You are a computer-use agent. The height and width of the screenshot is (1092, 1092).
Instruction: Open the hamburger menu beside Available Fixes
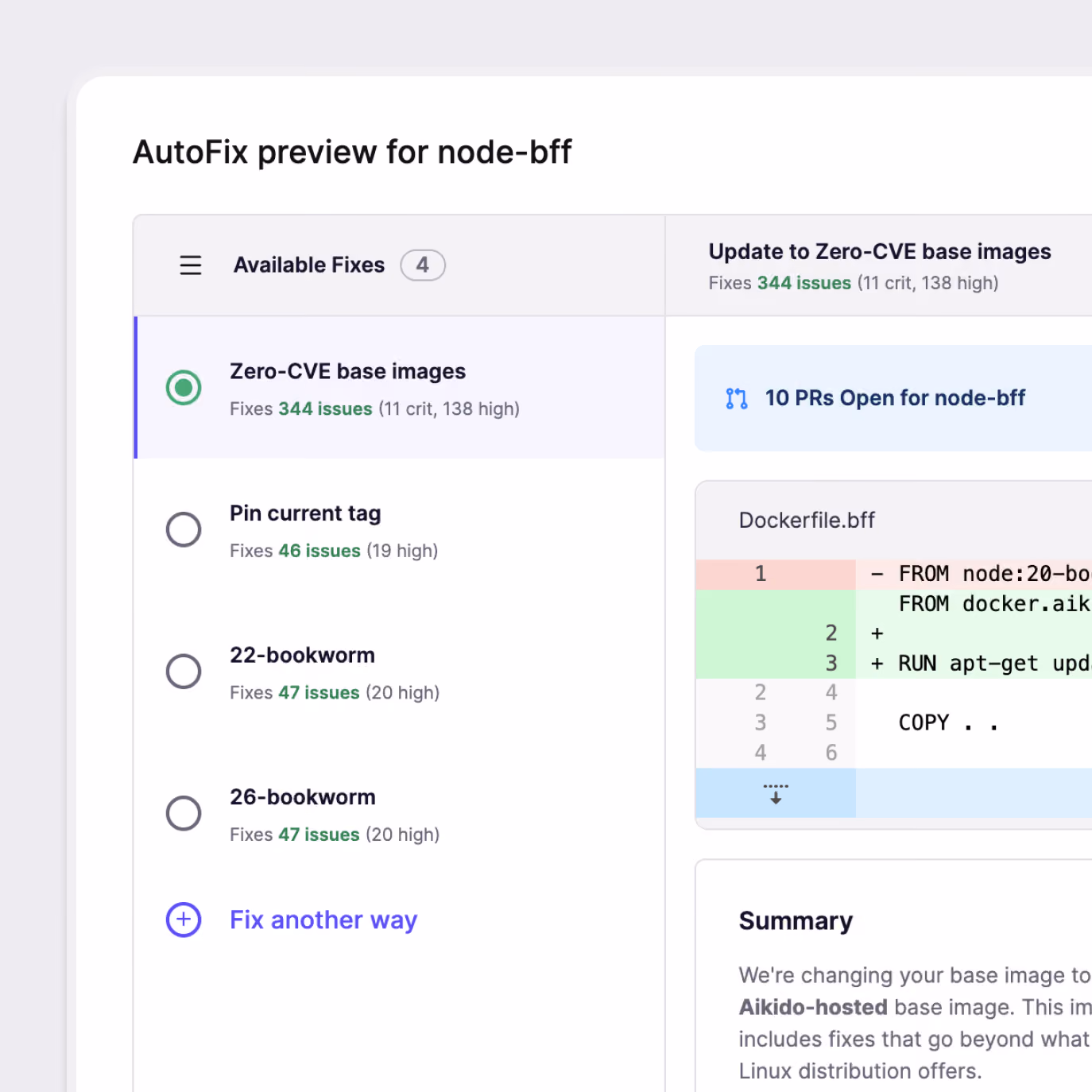click(191, 265)
